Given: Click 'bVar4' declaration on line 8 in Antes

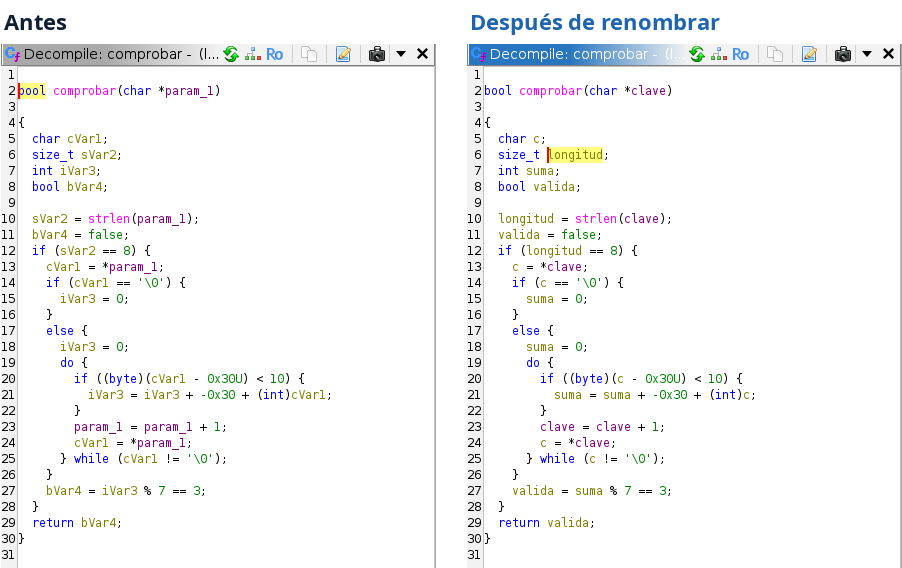Looking at the screenshot, I should (85, 187).
